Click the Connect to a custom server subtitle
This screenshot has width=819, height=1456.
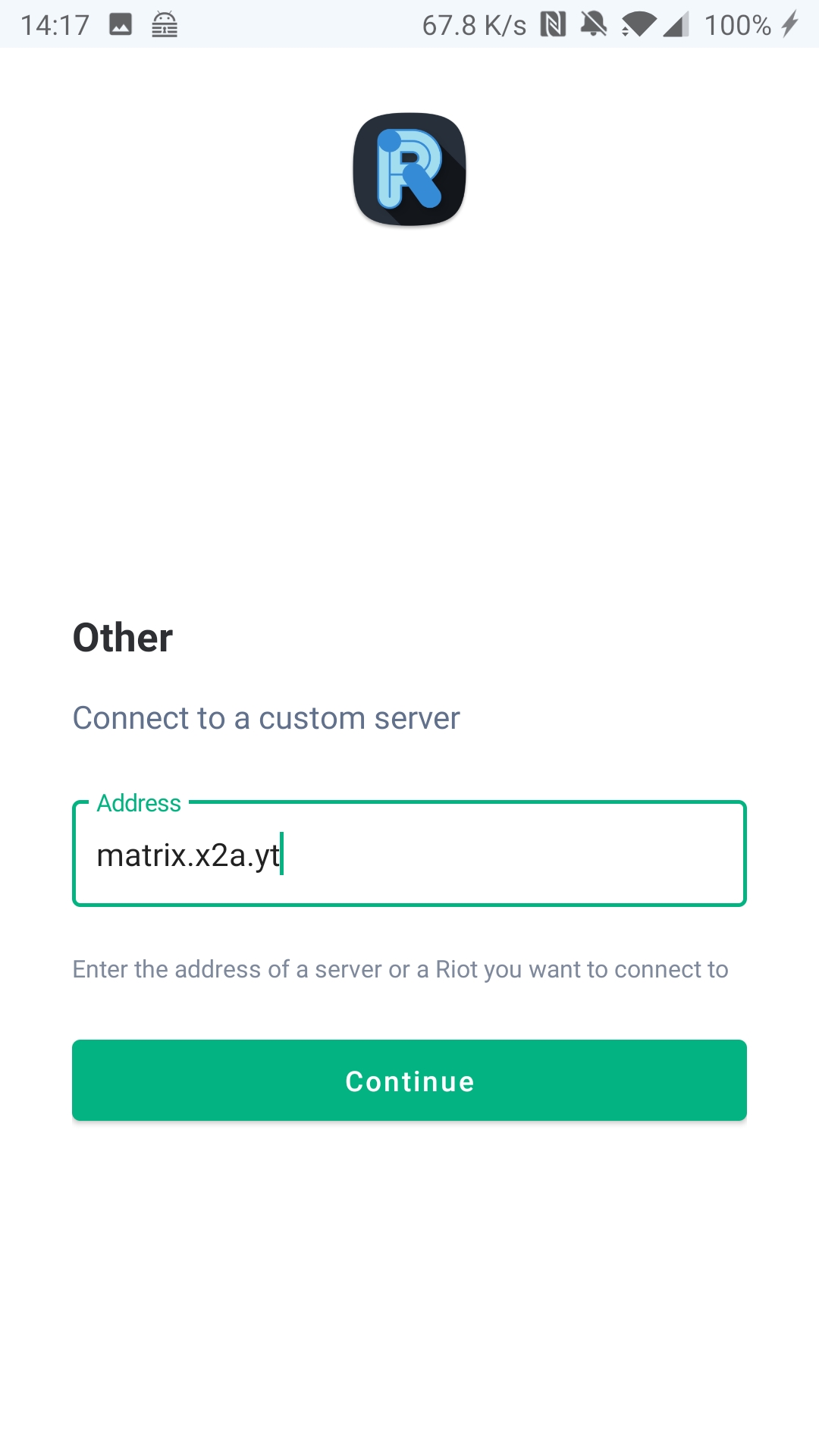pos(266,718)
